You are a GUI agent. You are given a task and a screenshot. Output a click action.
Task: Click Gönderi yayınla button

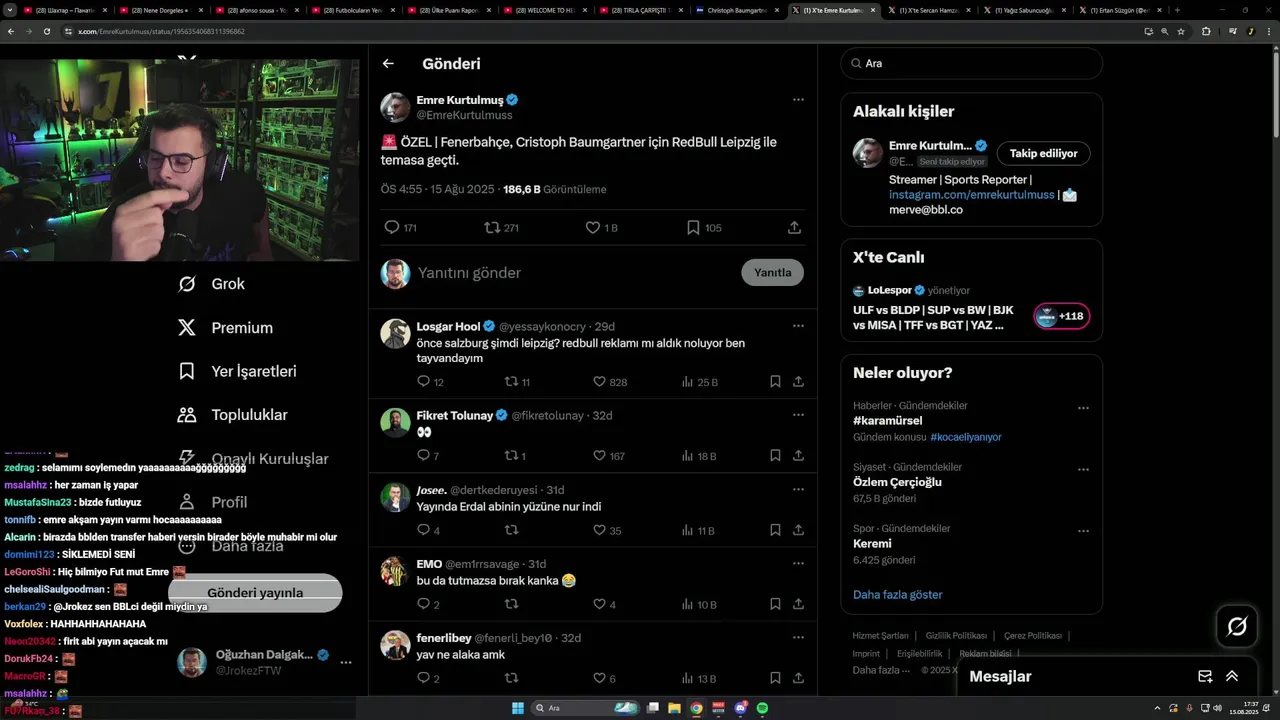[x=255, y=593]
